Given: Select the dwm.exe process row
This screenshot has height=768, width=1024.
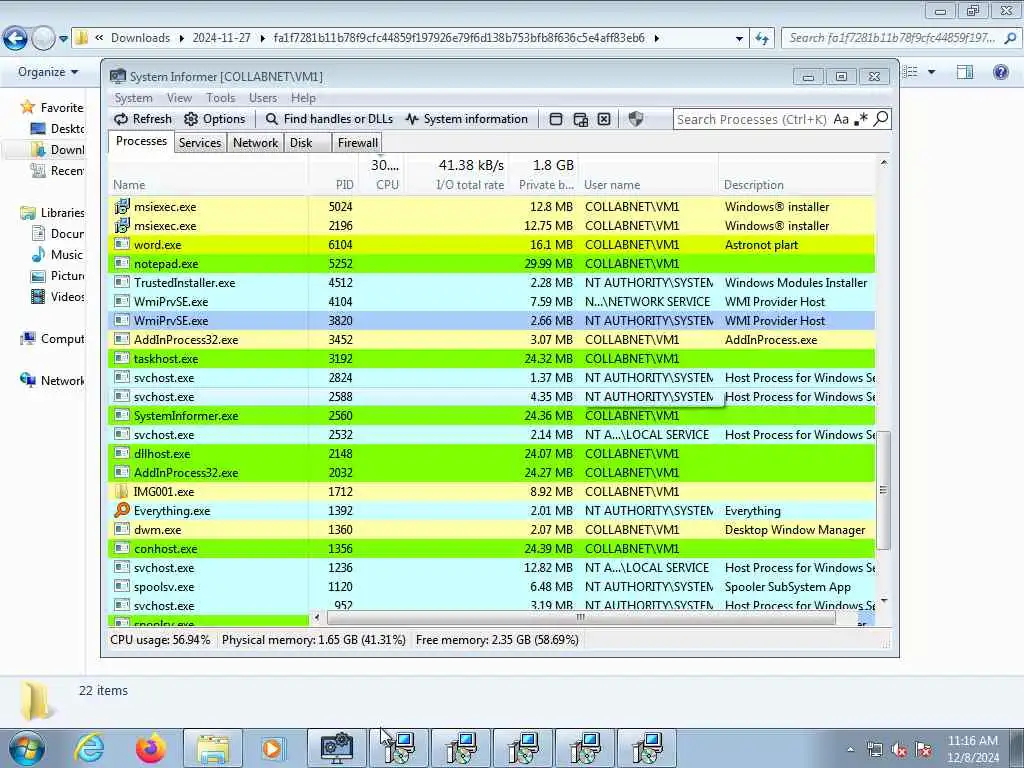Looking at the screenshot, I should pos(491,530).
